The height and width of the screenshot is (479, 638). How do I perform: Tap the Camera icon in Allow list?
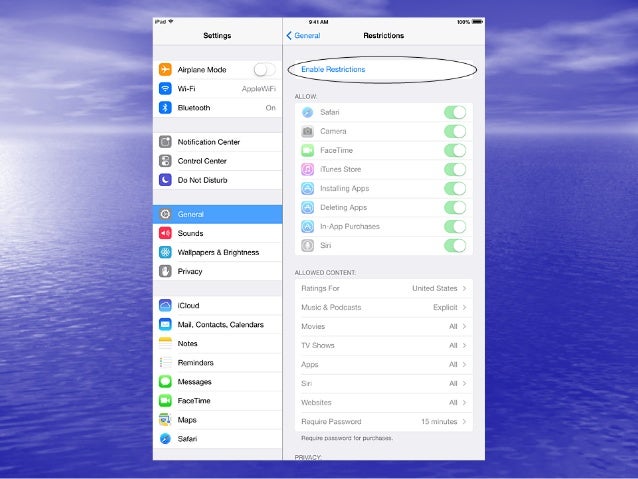pyautogui.click(x=308, y=131)
